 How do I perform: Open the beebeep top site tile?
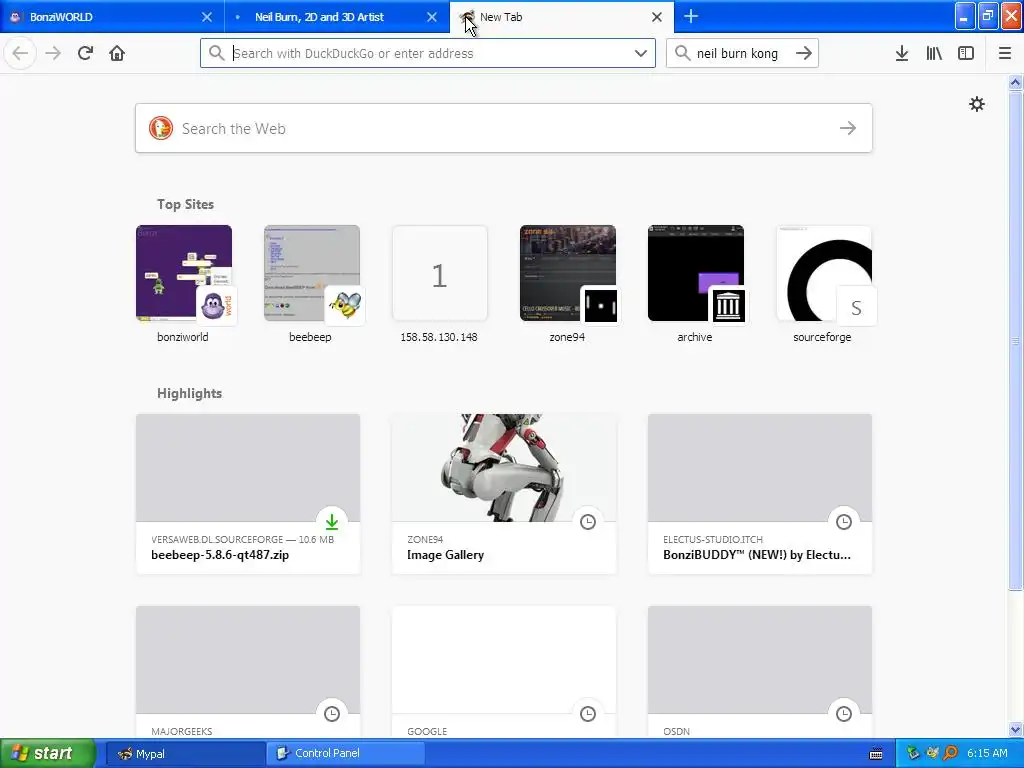click(312, 284)
